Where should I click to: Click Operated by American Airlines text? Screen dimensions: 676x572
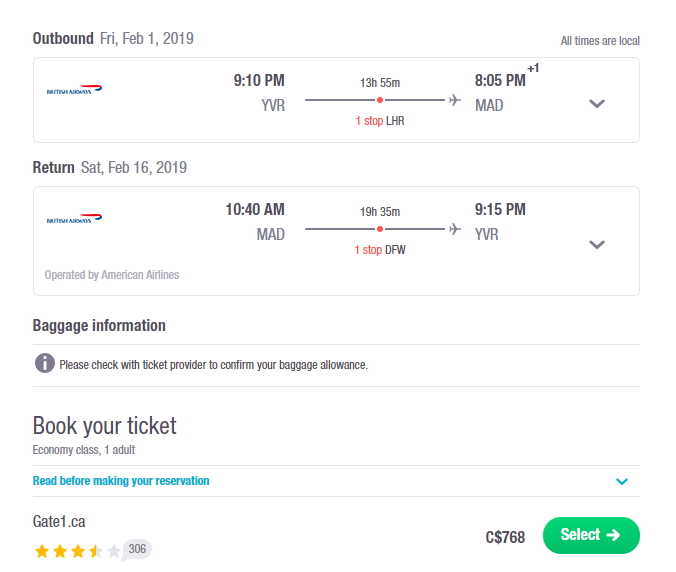[112, 275]
